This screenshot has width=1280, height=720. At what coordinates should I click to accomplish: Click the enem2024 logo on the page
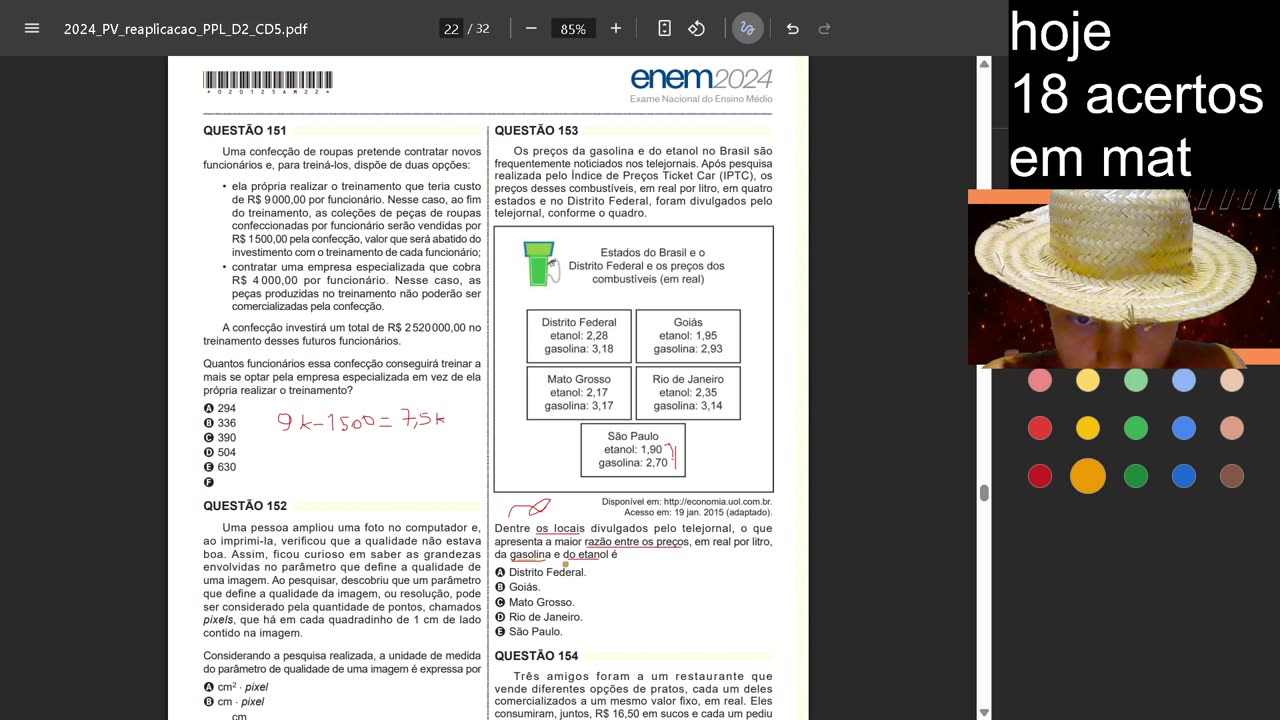tap(701, 80)
